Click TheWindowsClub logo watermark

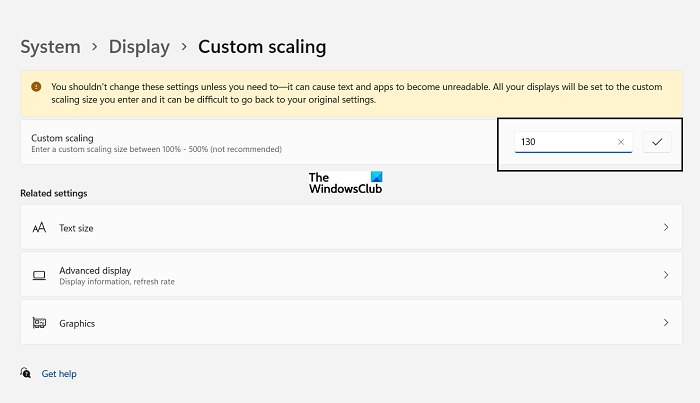tap(345, 182)
